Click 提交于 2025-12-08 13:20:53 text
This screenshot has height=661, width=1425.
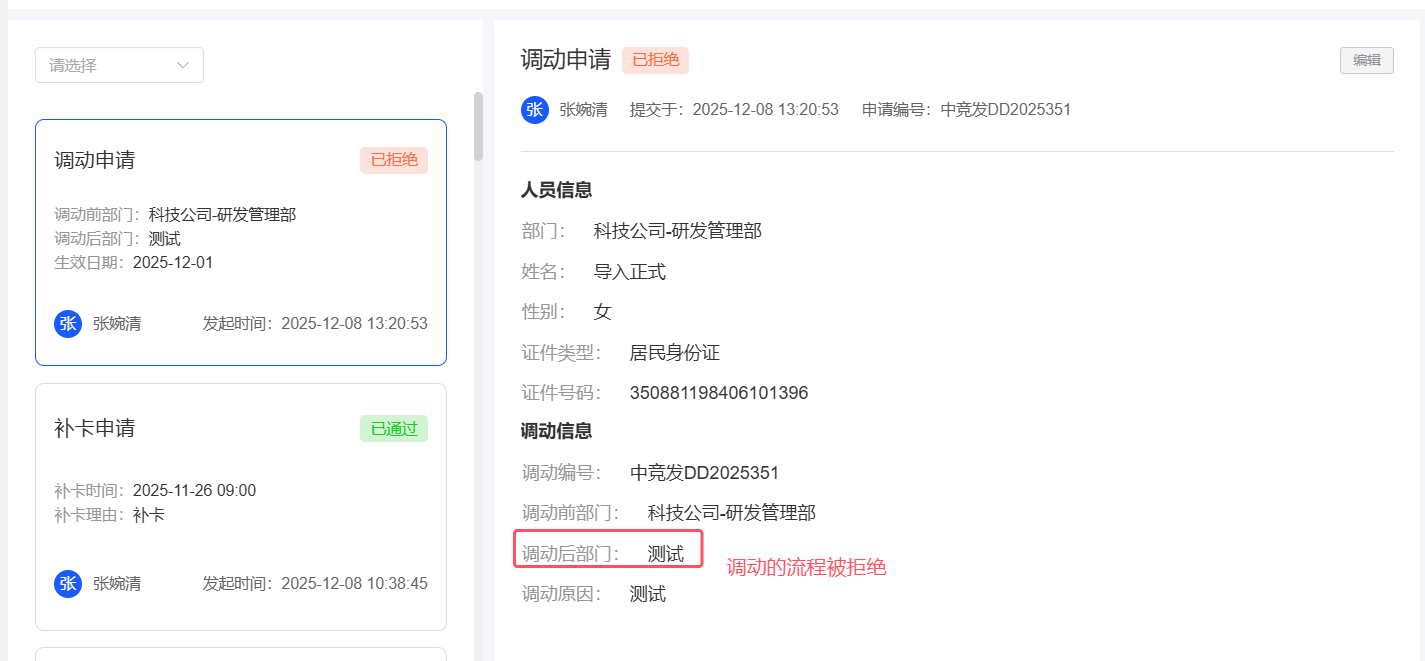[734, 110]
